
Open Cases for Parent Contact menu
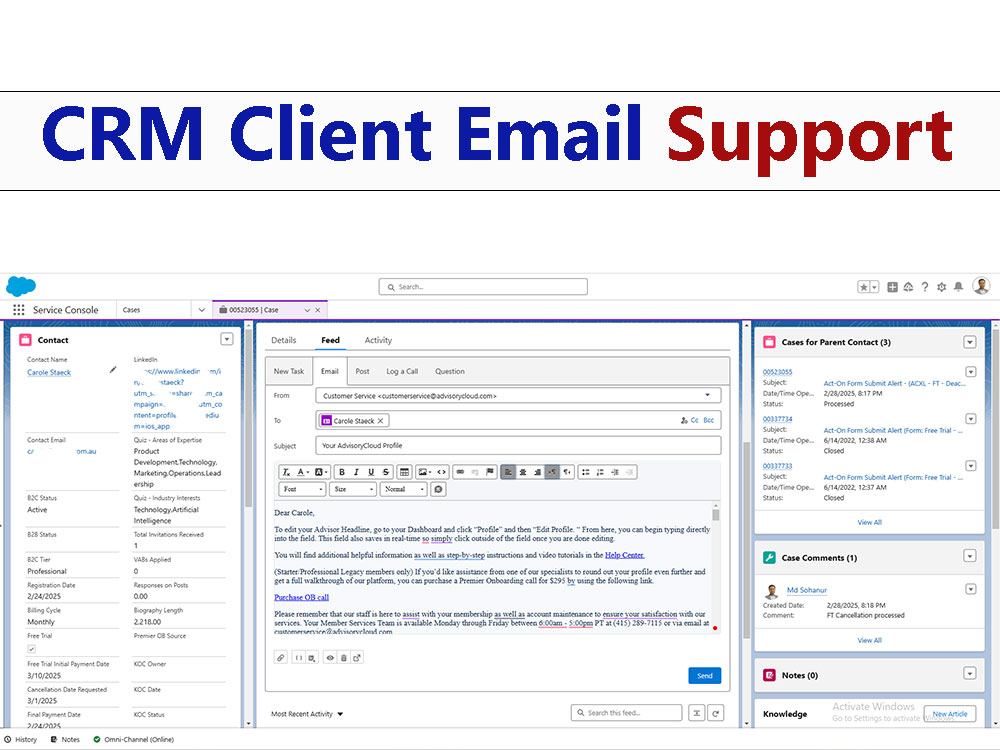coord(969,342)
